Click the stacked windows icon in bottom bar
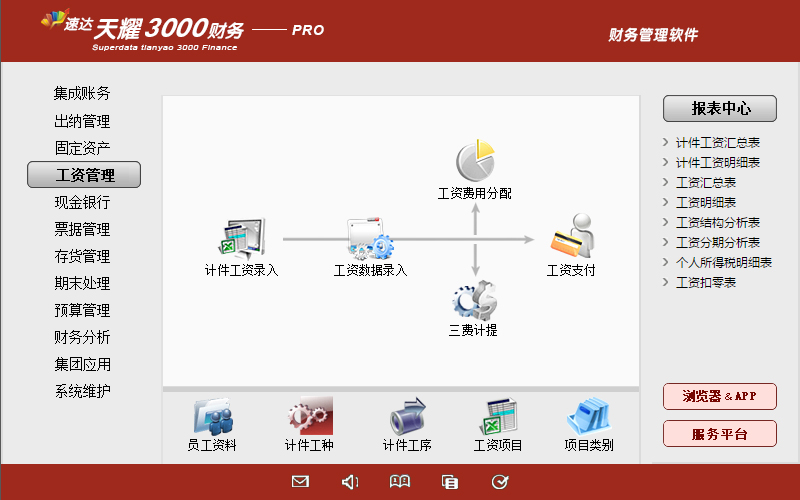 [x=449, y=482]
